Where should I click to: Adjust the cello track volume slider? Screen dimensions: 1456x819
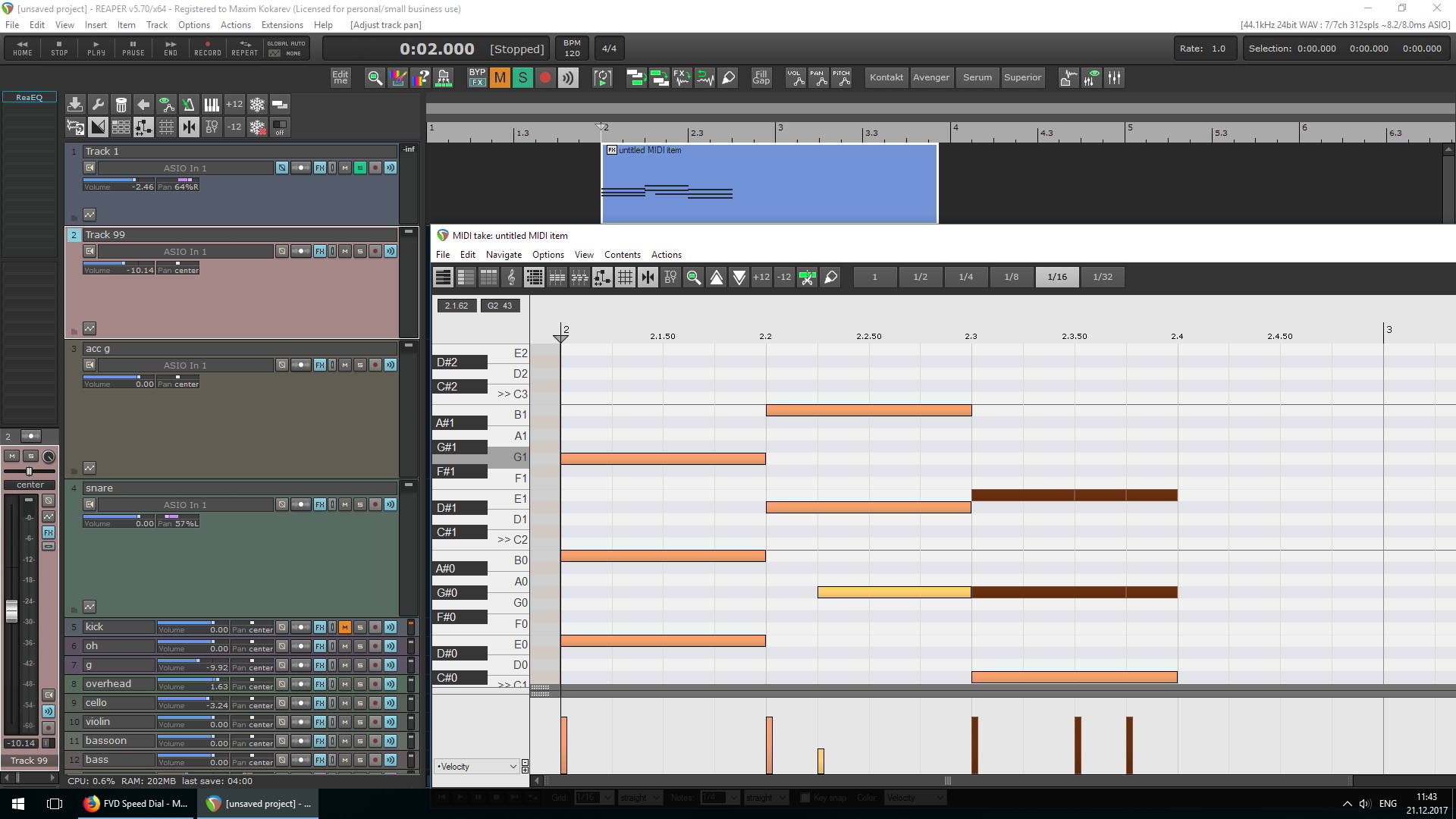208,699
